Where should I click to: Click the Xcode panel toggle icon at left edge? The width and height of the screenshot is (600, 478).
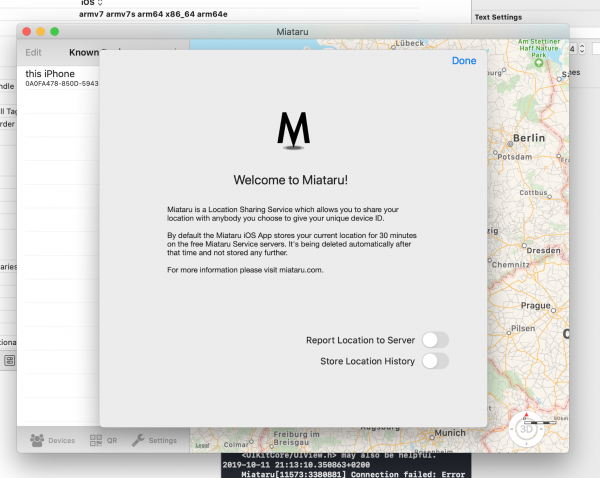[x=10, y=360]
